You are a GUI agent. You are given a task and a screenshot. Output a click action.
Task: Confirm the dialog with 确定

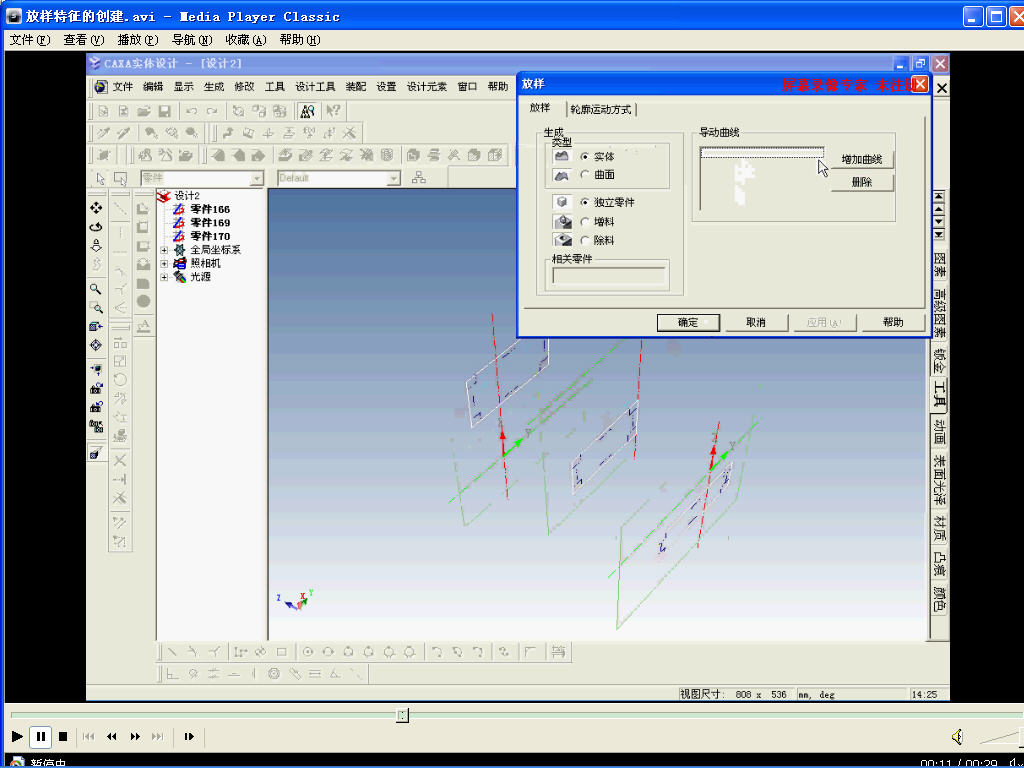tap(688, 323)
